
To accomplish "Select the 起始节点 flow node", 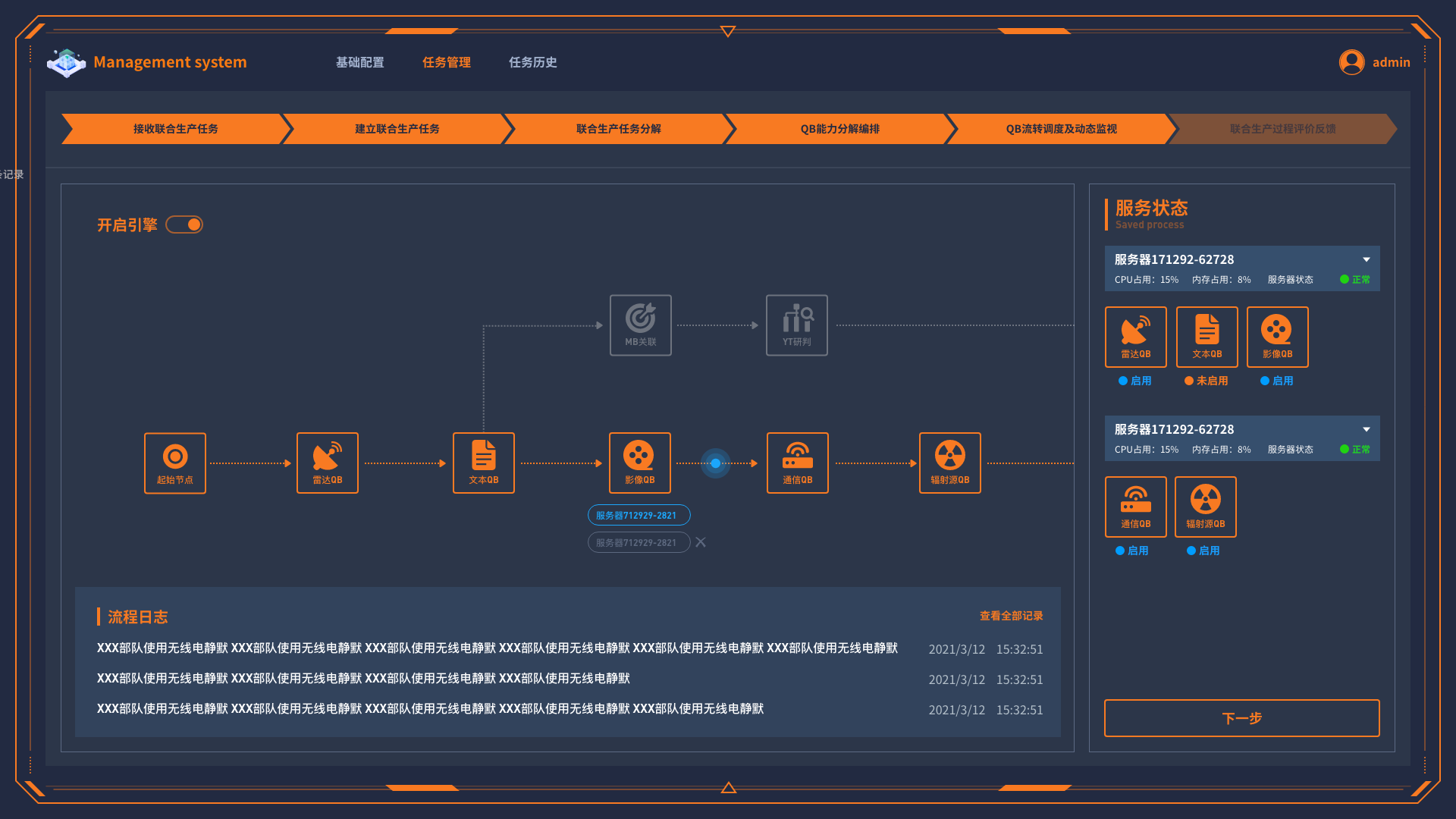I will coord(175,463).
